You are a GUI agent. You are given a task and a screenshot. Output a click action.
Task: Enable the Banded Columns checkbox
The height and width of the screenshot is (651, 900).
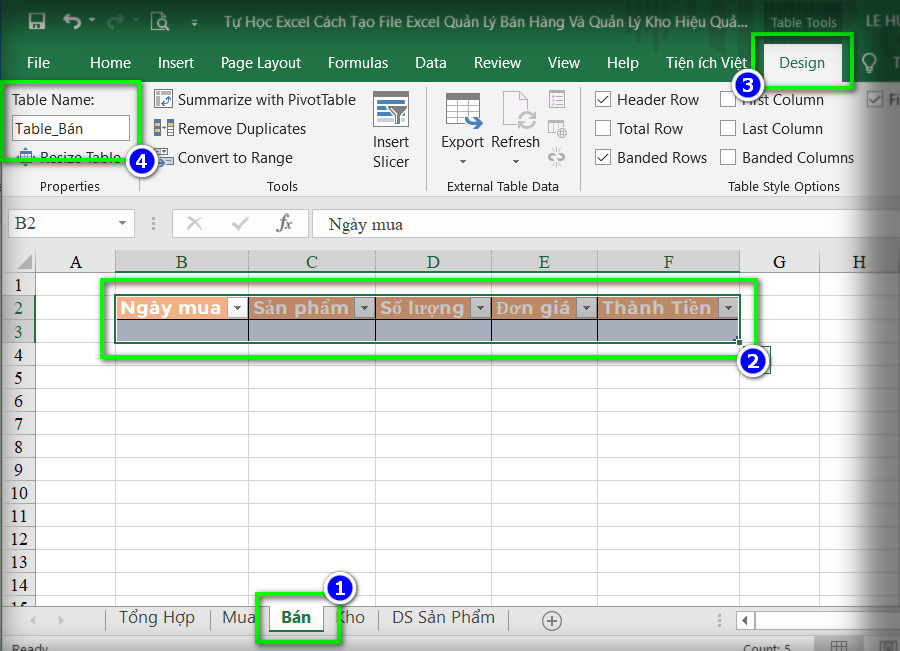(728, 157)
